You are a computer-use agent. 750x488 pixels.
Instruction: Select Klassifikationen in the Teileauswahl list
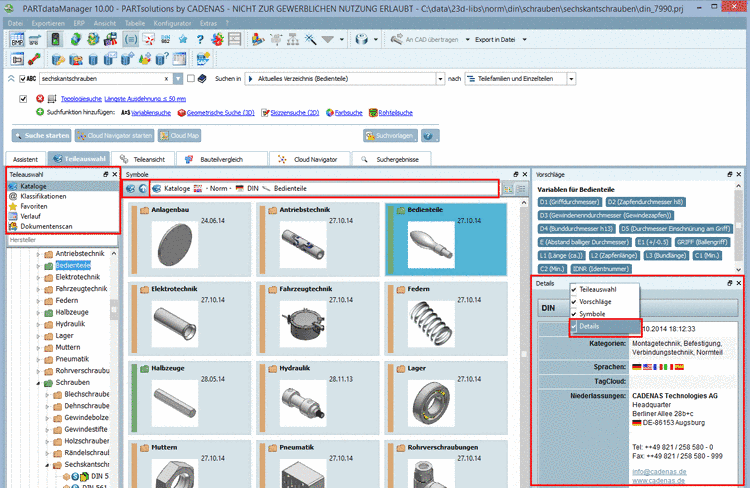62,196
